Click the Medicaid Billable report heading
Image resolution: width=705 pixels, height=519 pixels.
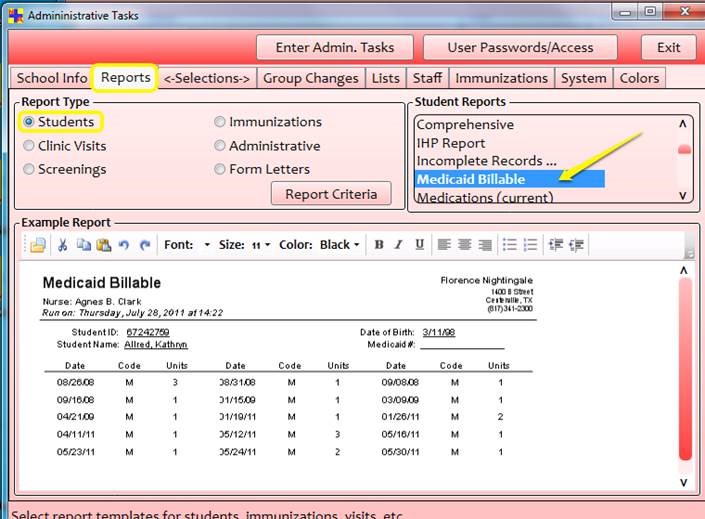(102, 283)
